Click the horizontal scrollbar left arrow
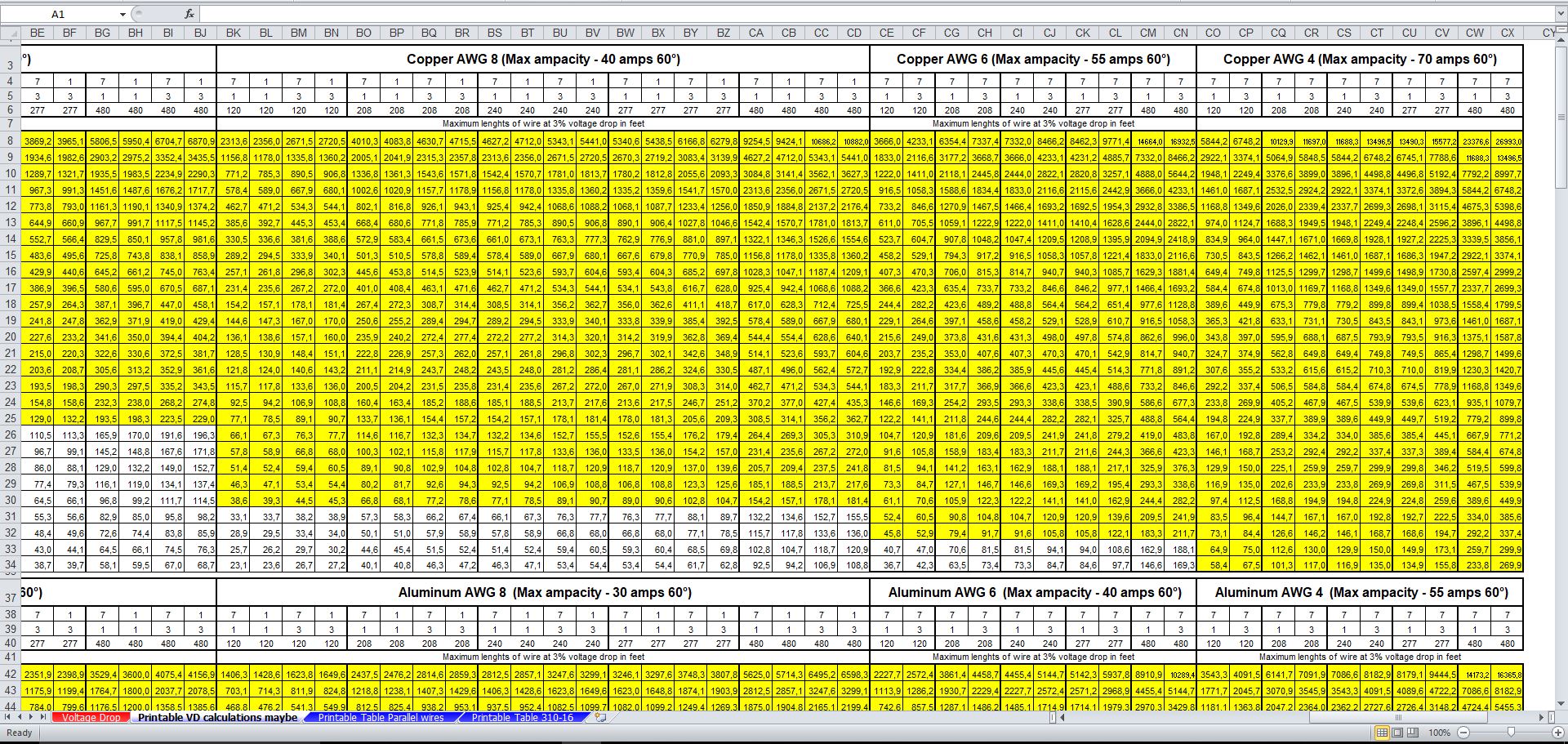Viewport: 1568px width, 744px height. pos(1062,717)
